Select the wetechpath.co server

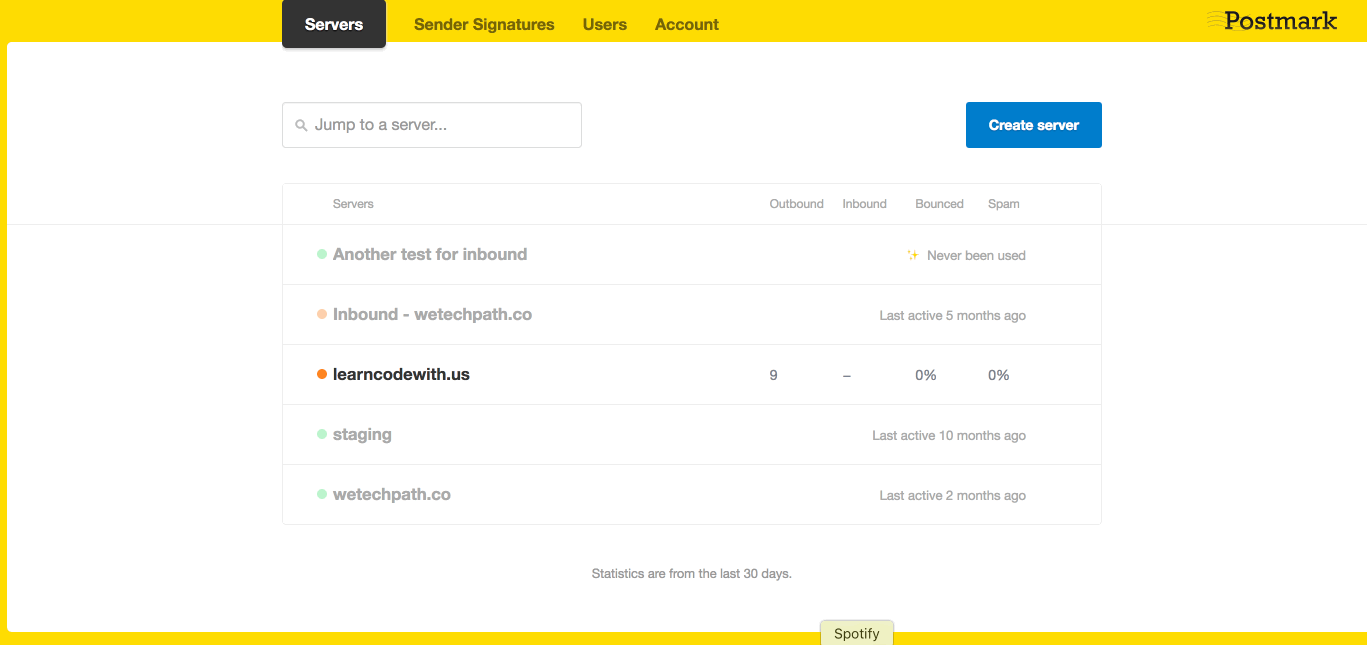(x=391, y=495)
